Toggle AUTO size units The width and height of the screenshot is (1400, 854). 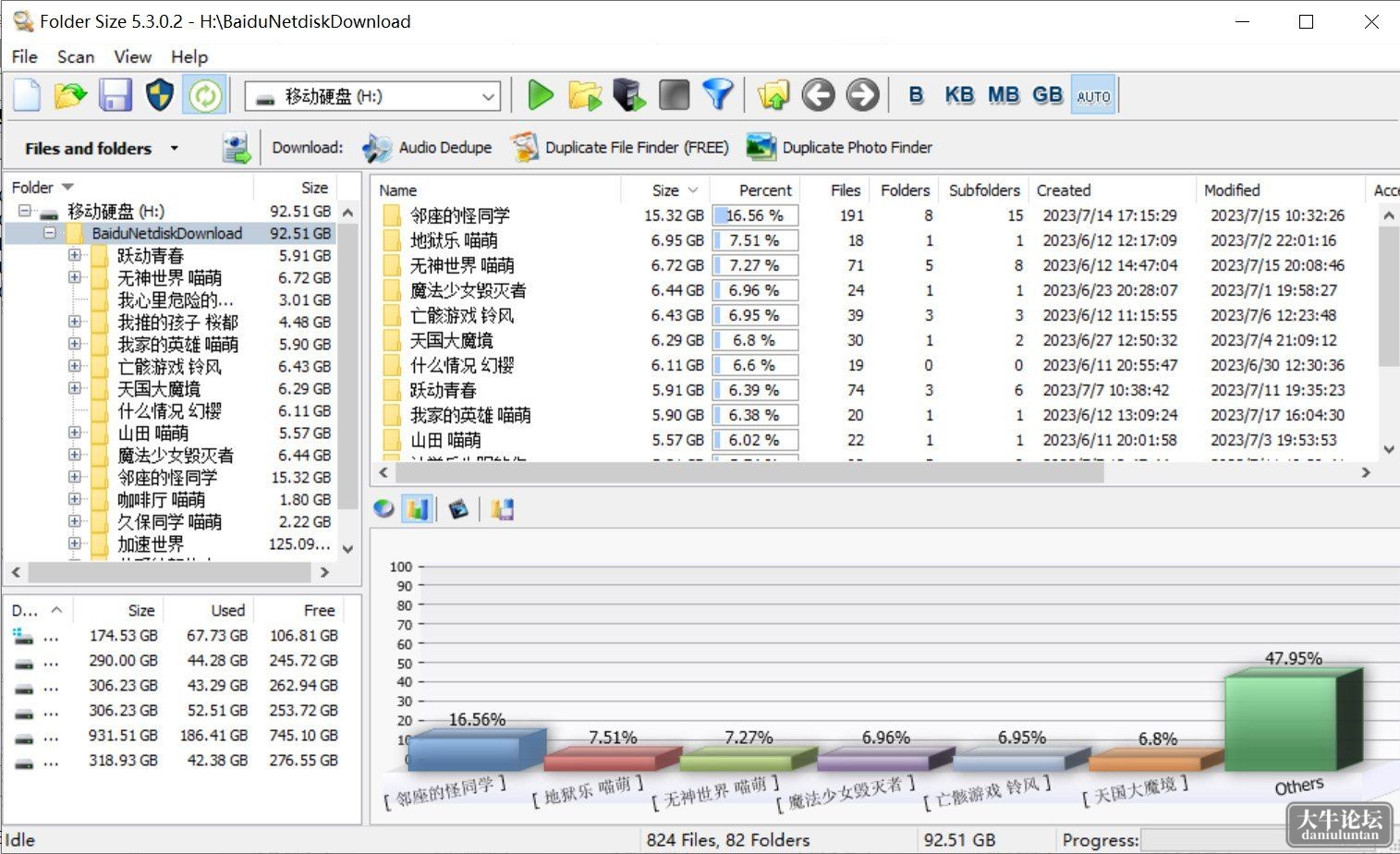point(1093,95)
